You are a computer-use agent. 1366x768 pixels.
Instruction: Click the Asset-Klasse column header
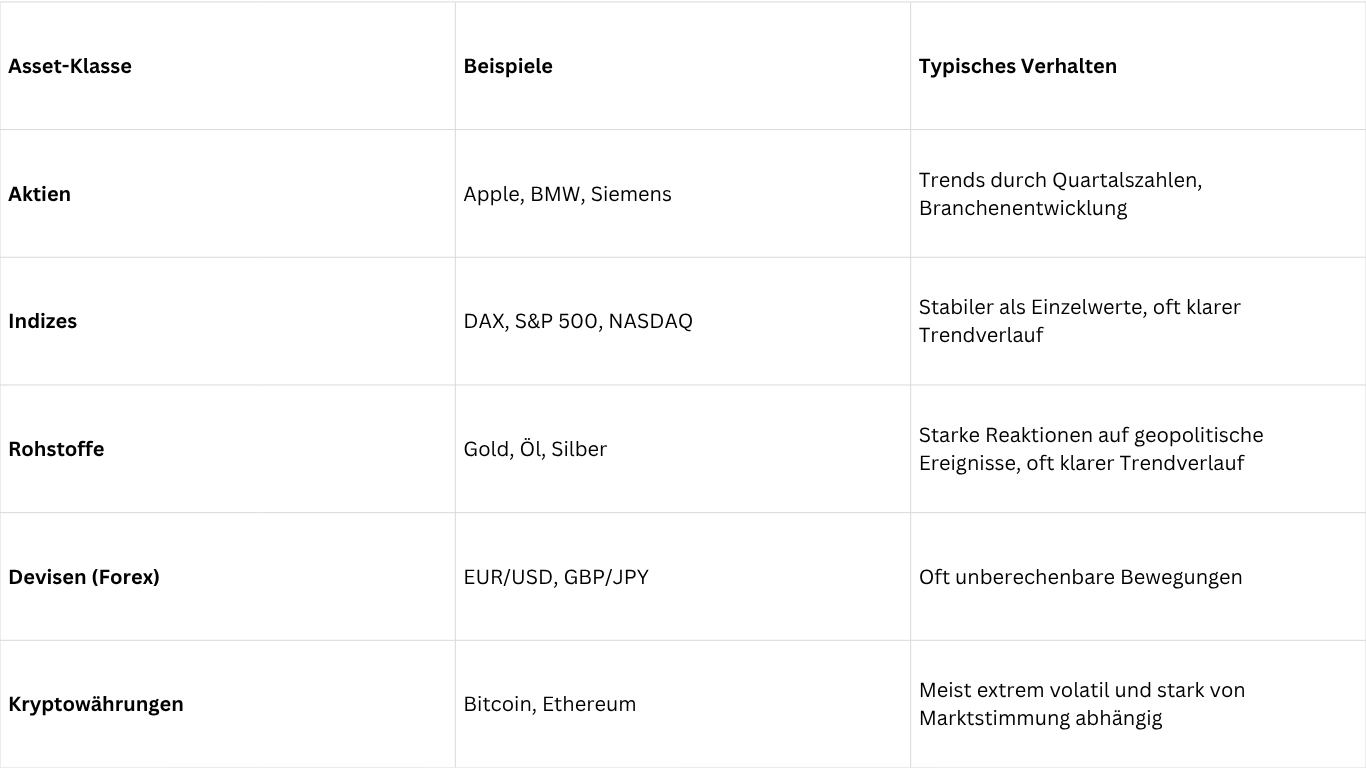click(x=70, y=66)
